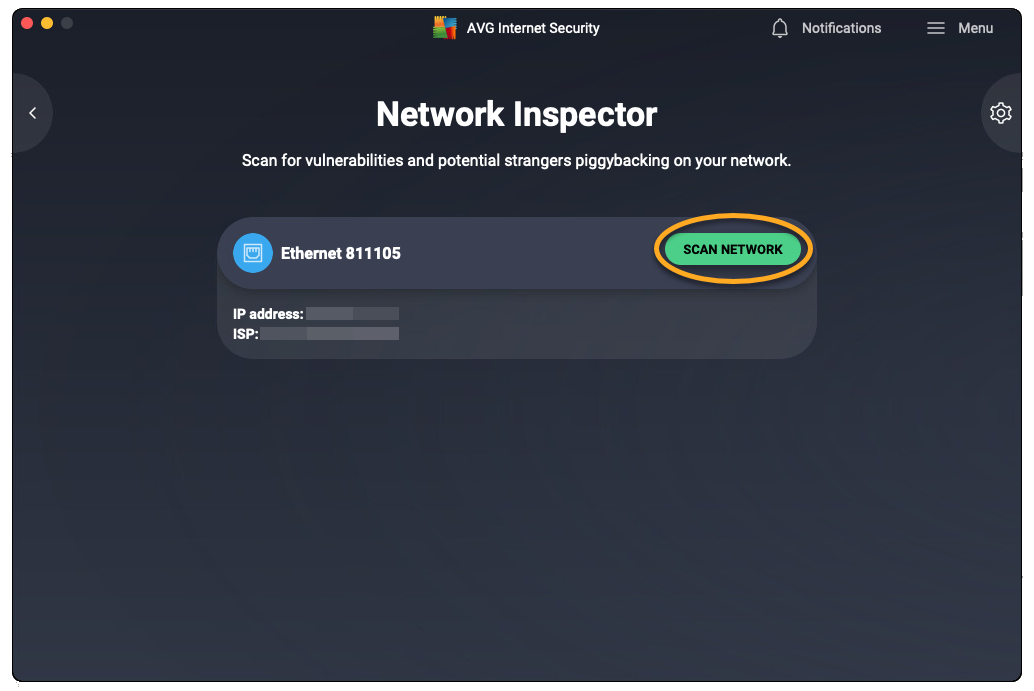
Task: Click the scan vulnerabilities description text
Action: pyautogui.click(x=516, y=160)
